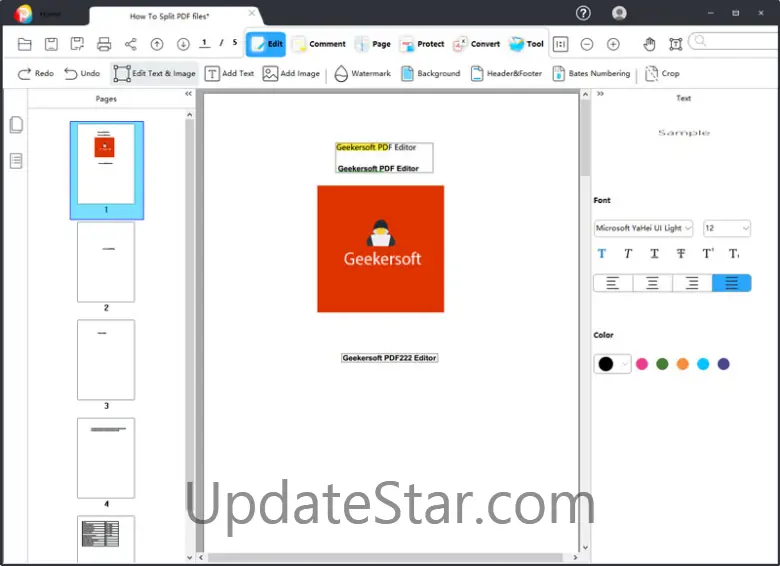Click the select text tool icon

tap(676, 44)
